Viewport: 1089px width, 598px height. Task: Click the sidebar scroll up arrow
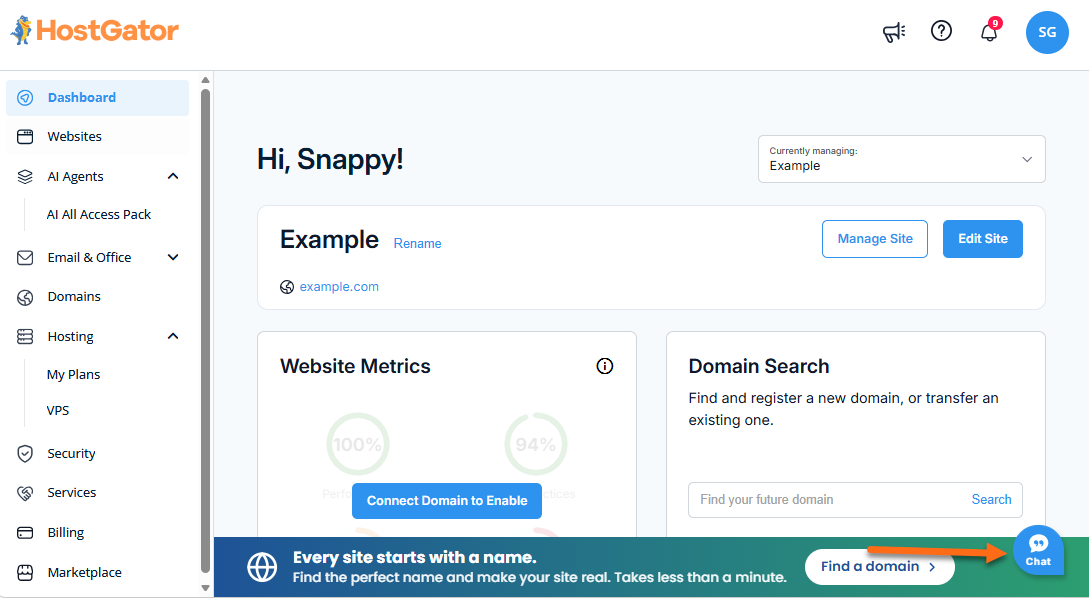click(206, 80)
